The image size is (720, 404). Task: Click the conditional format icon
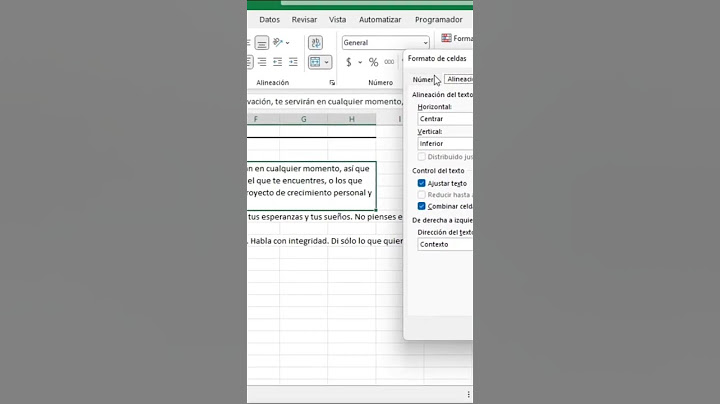tap(446, 38)
